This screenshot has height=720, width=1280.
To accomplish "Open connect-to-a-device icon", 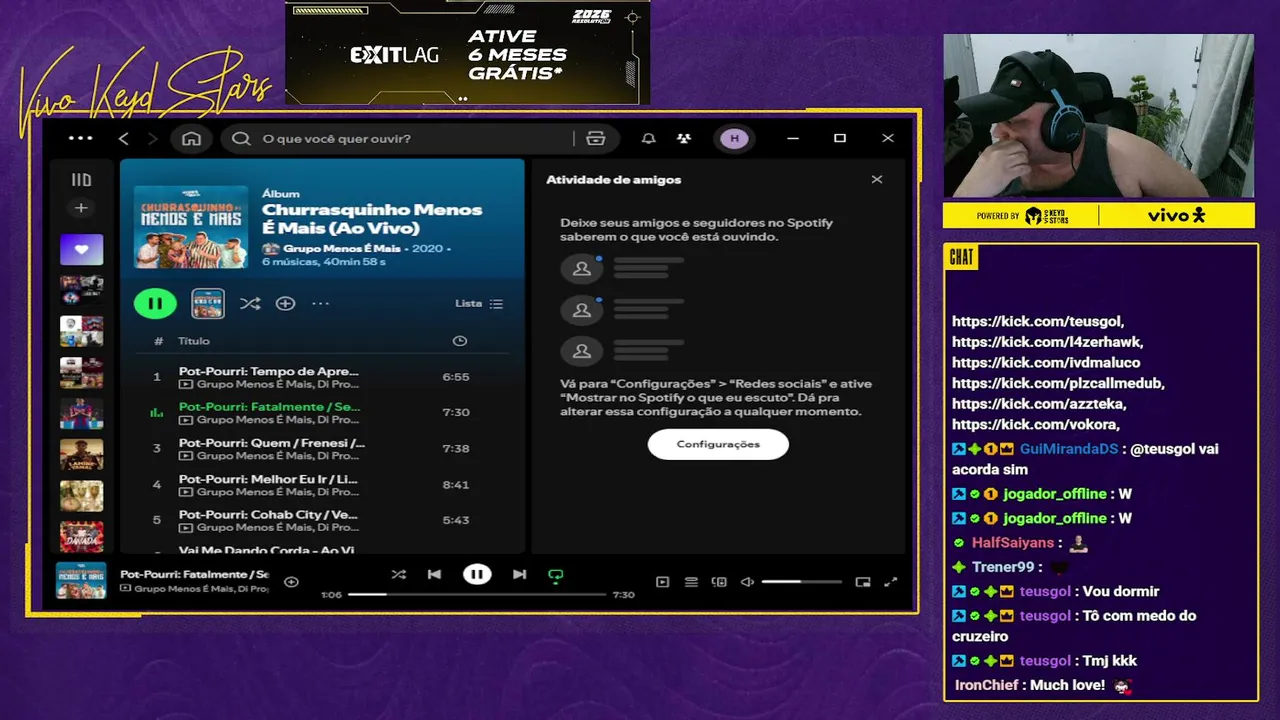I will point(719,581).
